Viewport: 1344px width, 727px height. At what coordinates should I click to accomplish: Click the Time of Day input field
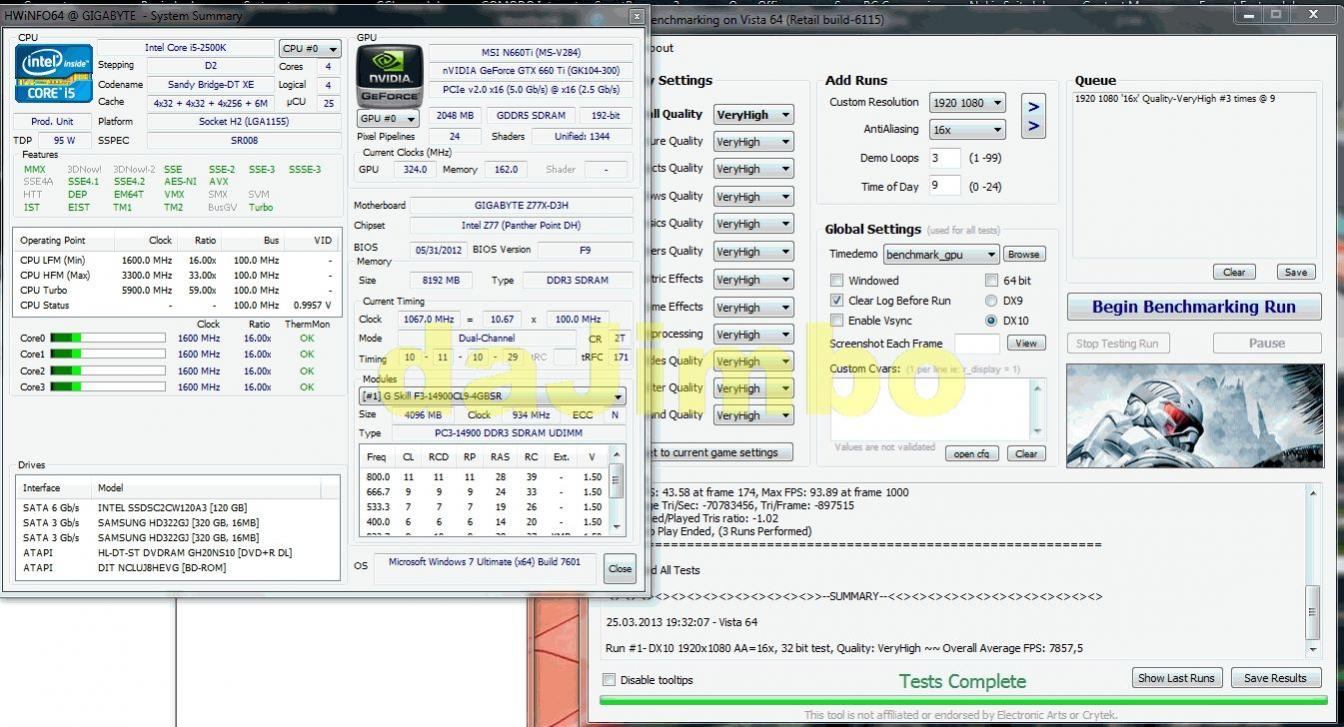[943, 186]
